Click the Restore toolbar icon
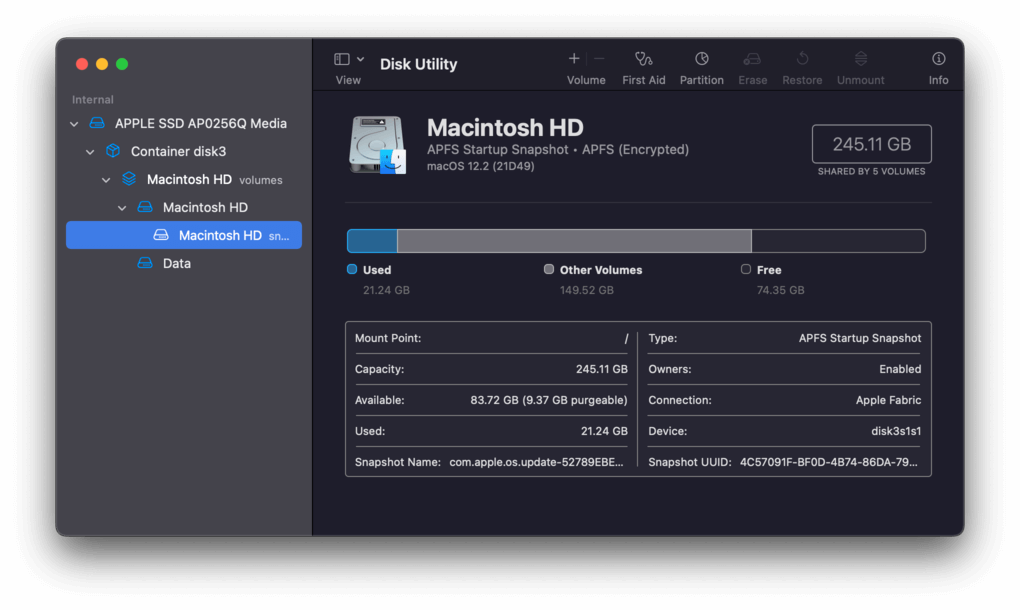1020x610 pixels. (802, 59)
